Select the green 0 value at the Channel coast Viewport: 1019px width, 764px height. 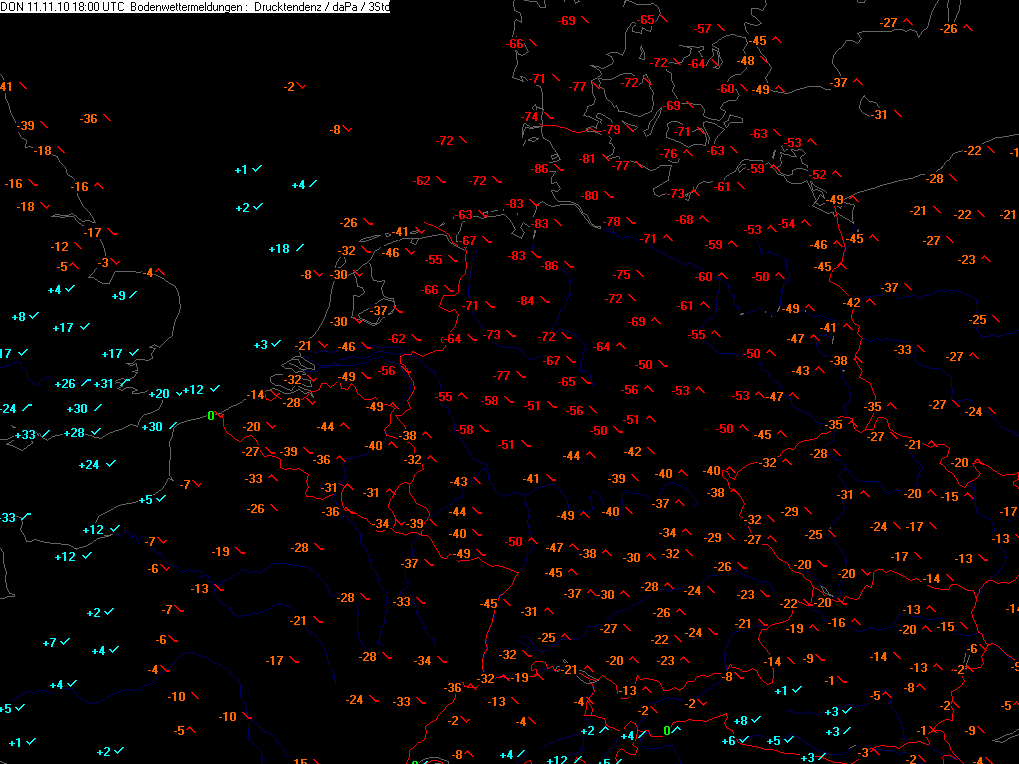[211, 416]
